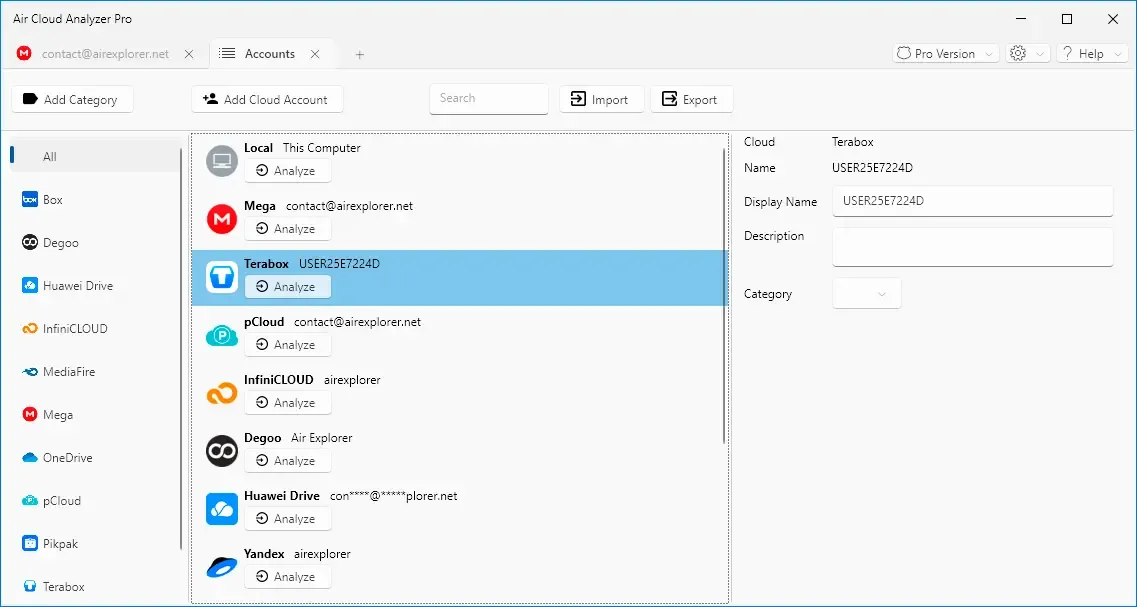Viewport: 1137px width, 607px height.
Task: Click the Terabox logo in selected row
Action: [x=222, y=276]
